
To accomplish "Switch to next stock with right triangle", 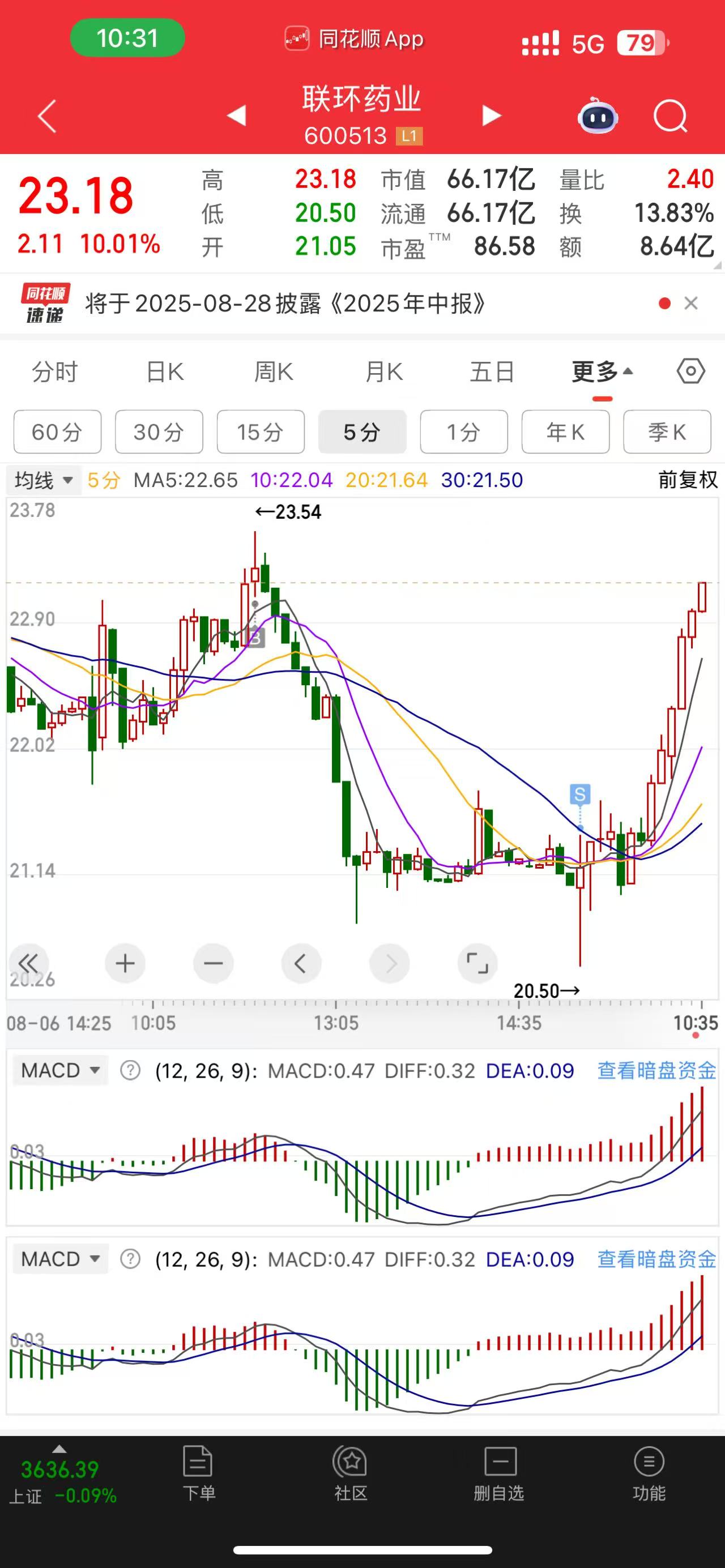I will pos(491,116).
